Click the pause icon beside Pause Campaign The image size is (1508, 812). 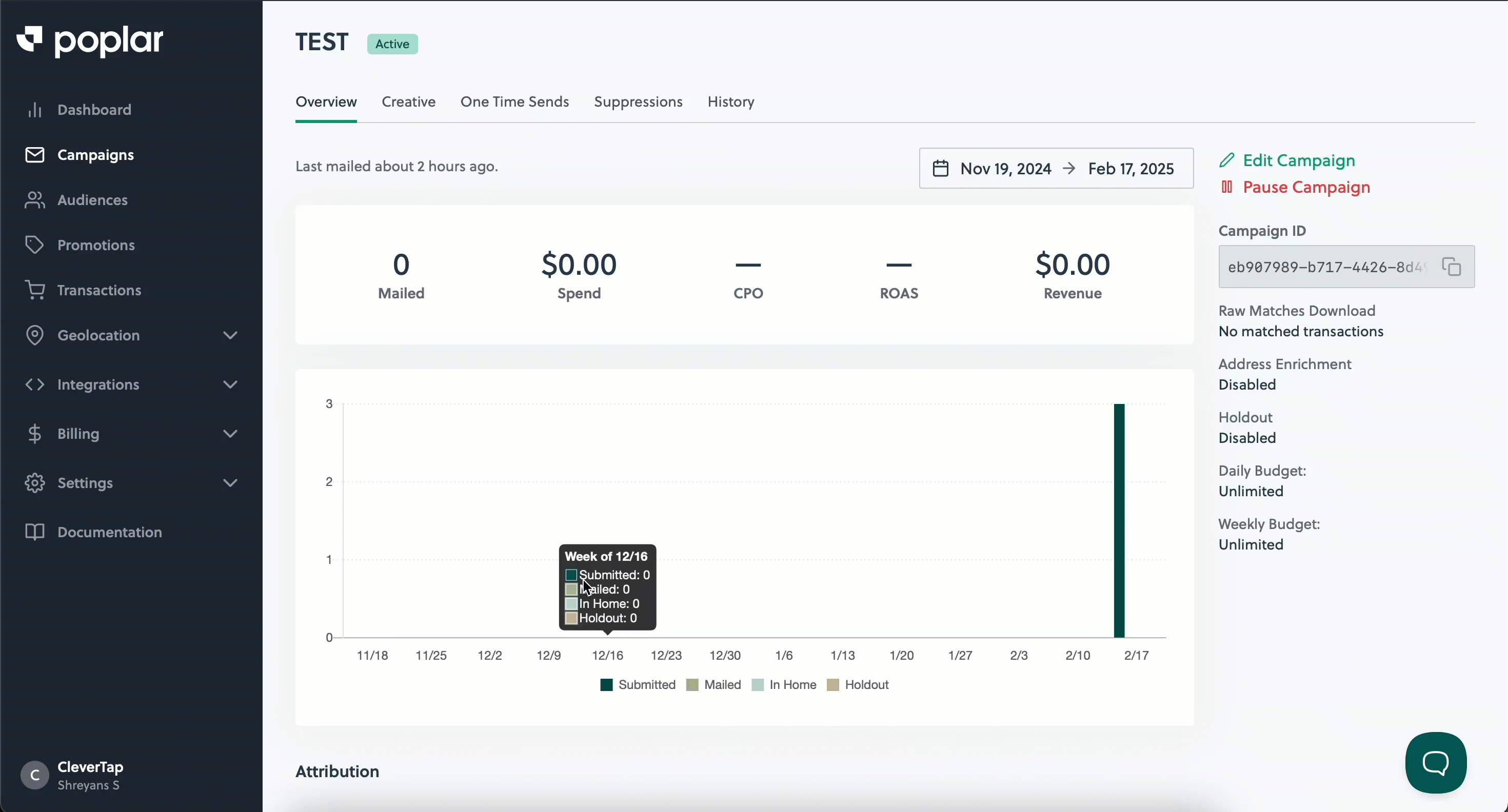[1227, 187]
